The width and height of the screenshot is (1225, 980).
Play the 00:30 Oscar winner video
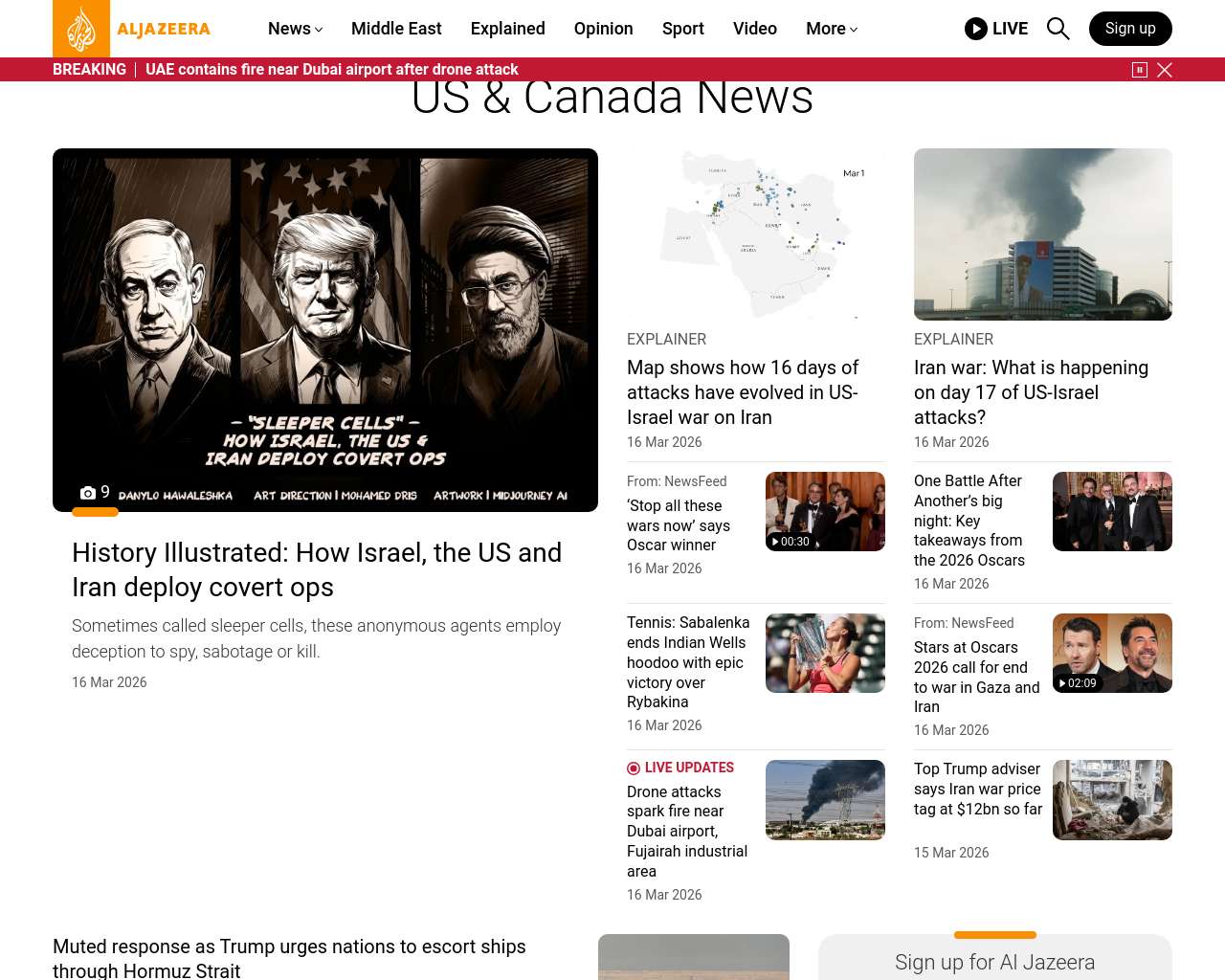pyautogui.click(x=825, y=511)
